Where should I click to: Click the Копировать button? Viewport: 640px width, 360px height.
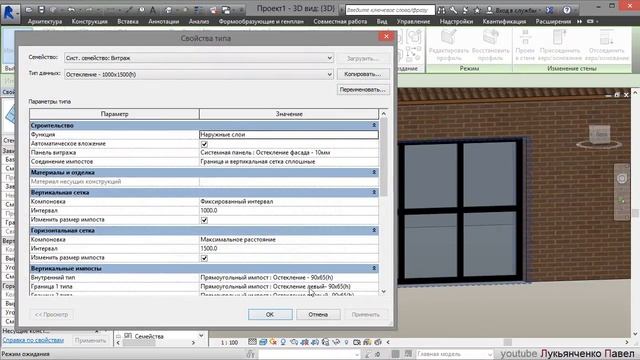coord(362,74)
